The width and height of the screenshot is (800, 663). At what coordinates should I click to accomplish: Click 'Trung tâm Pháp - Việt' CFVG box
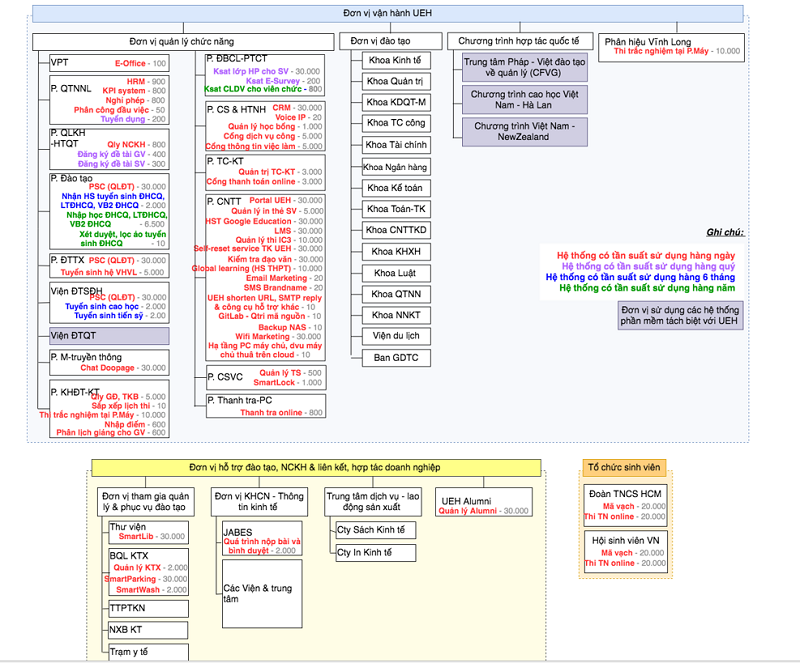(524, 67)
